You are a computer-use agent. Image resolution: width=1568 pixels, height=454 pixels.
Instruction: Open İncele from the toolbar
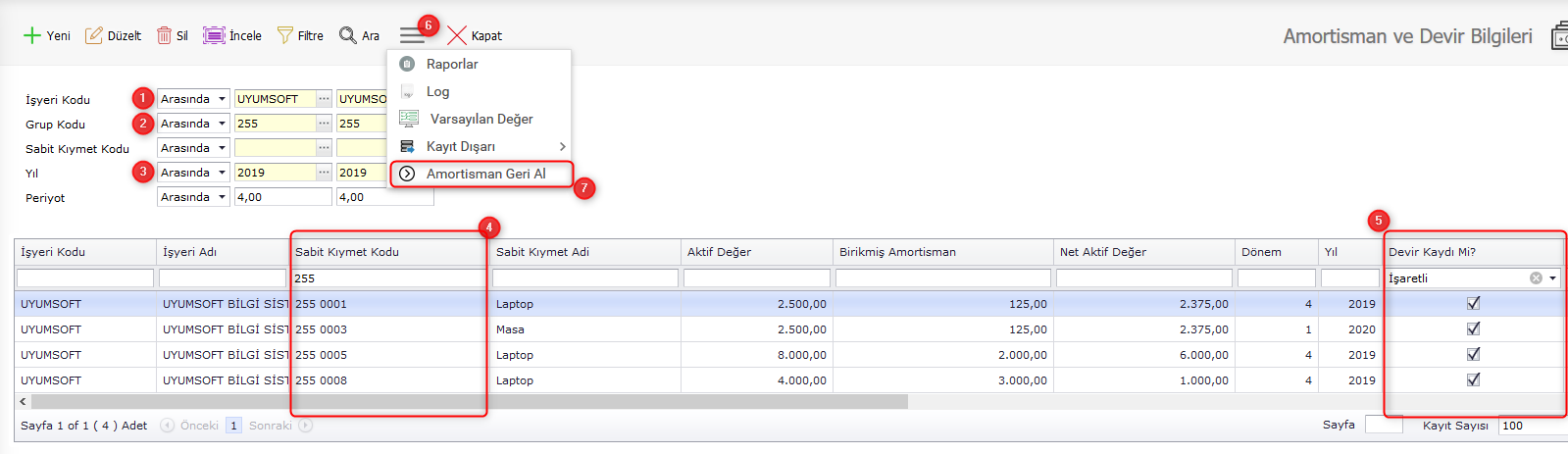(232, 35)
